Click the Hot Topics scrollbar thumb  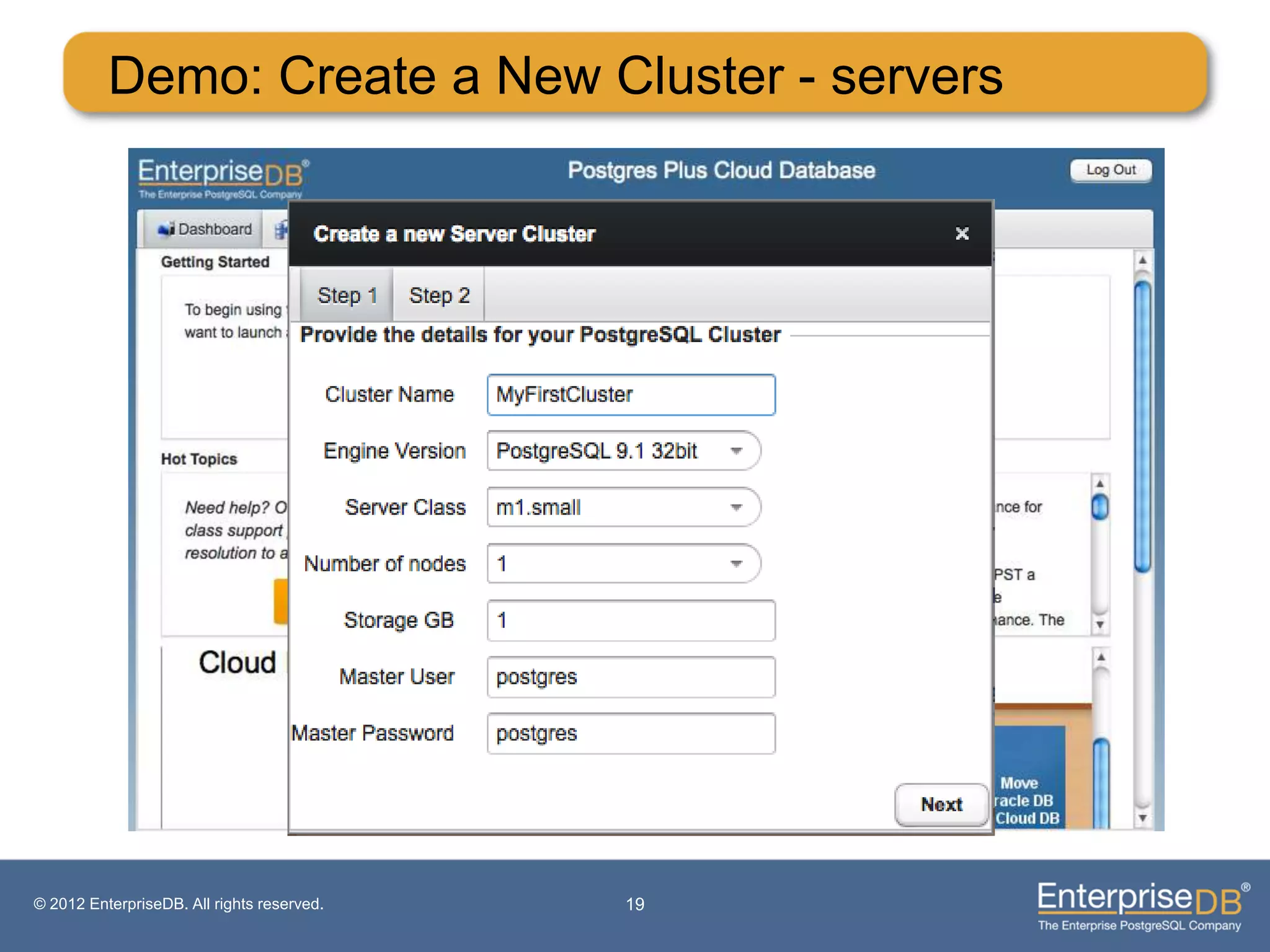coord(1099,507)
